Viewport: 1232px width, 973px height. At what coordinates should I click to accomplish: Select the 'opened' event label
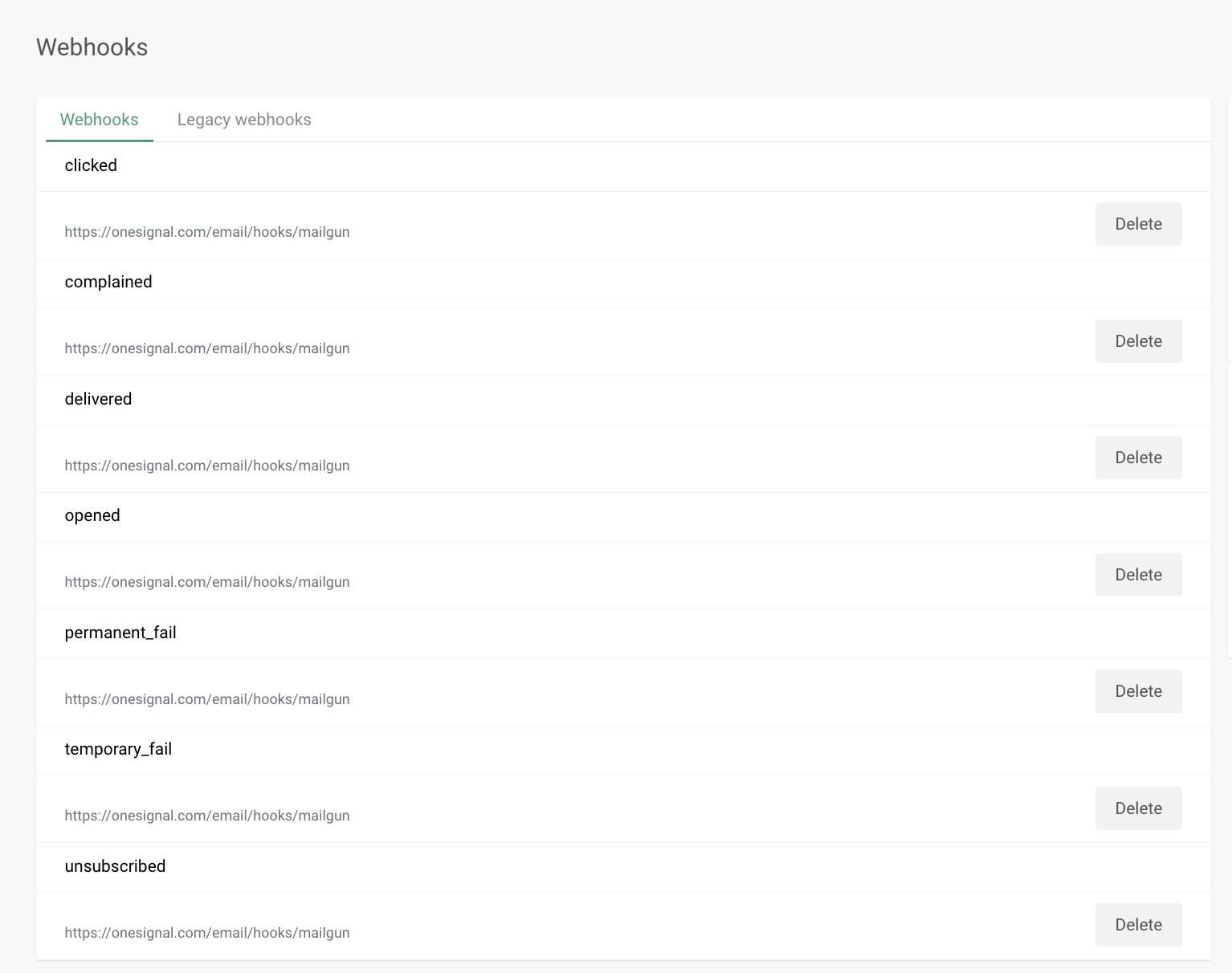point(92,515)
